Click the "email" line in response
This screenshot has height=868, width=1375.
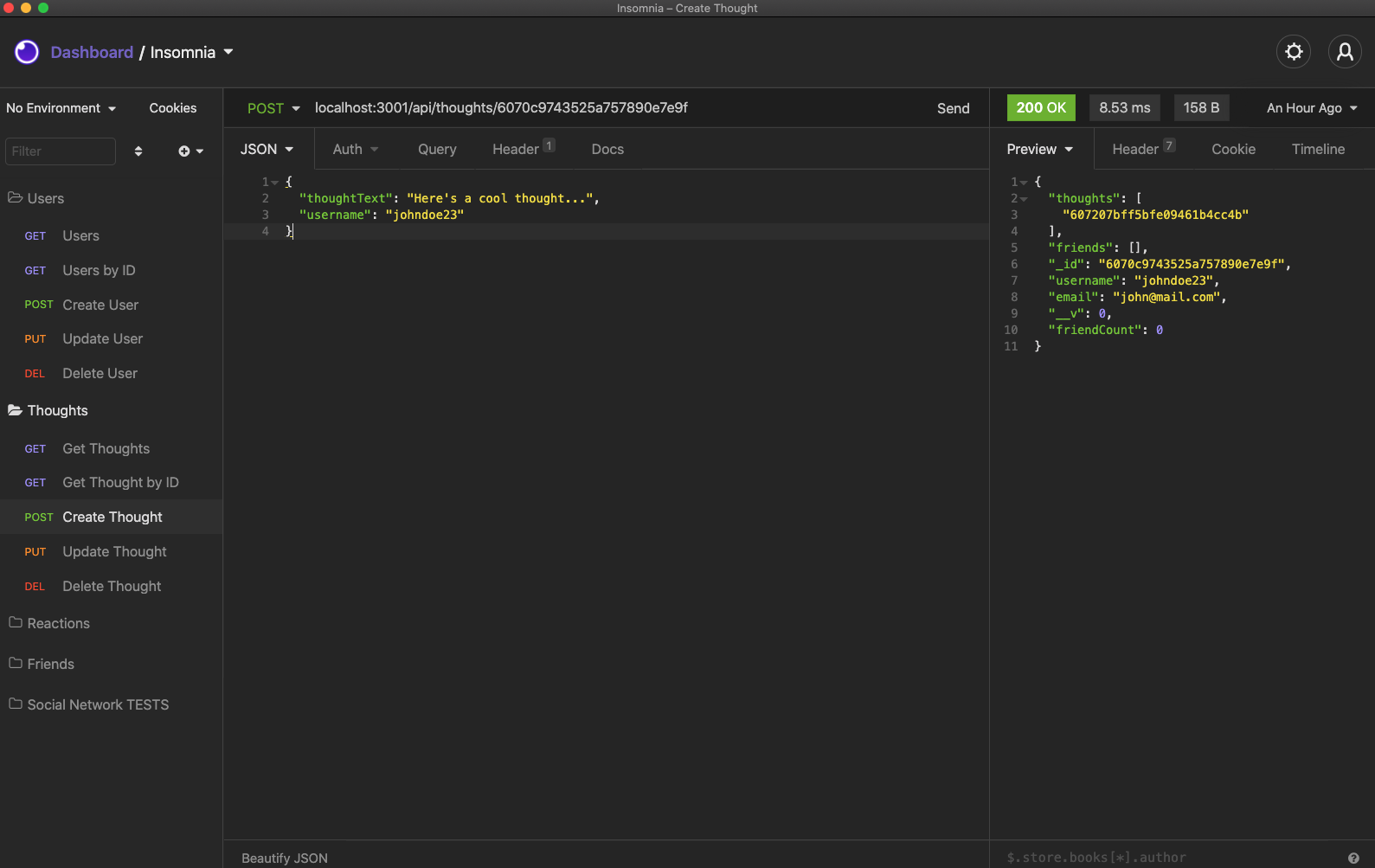[1137, 297]
